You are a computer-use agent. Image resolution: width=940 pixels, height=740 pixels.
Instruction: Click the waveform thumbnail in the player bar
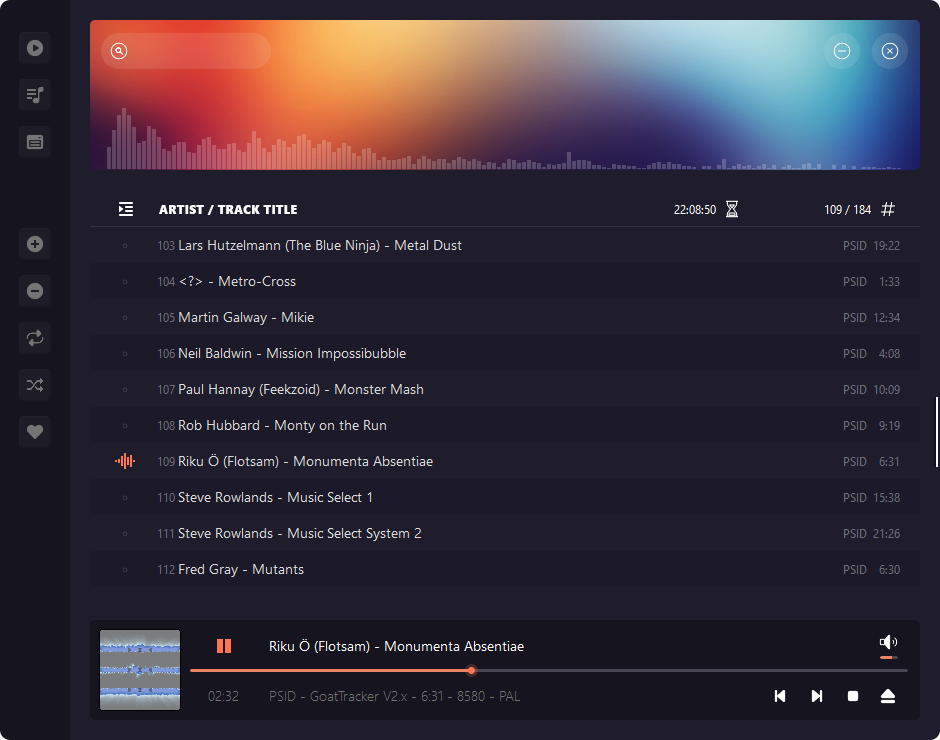pos(139,670)
